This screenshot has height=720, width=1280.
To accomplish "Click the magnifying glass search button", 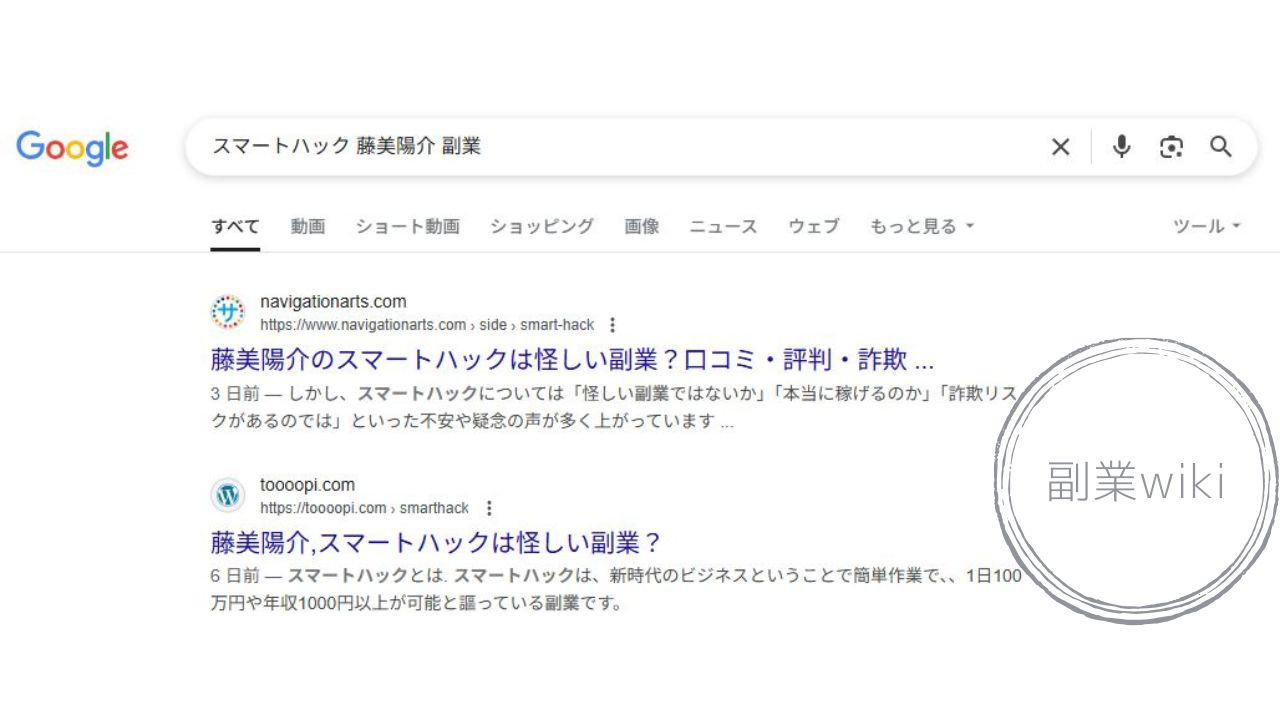I will pyautogui.click(x=1221, y=147).
